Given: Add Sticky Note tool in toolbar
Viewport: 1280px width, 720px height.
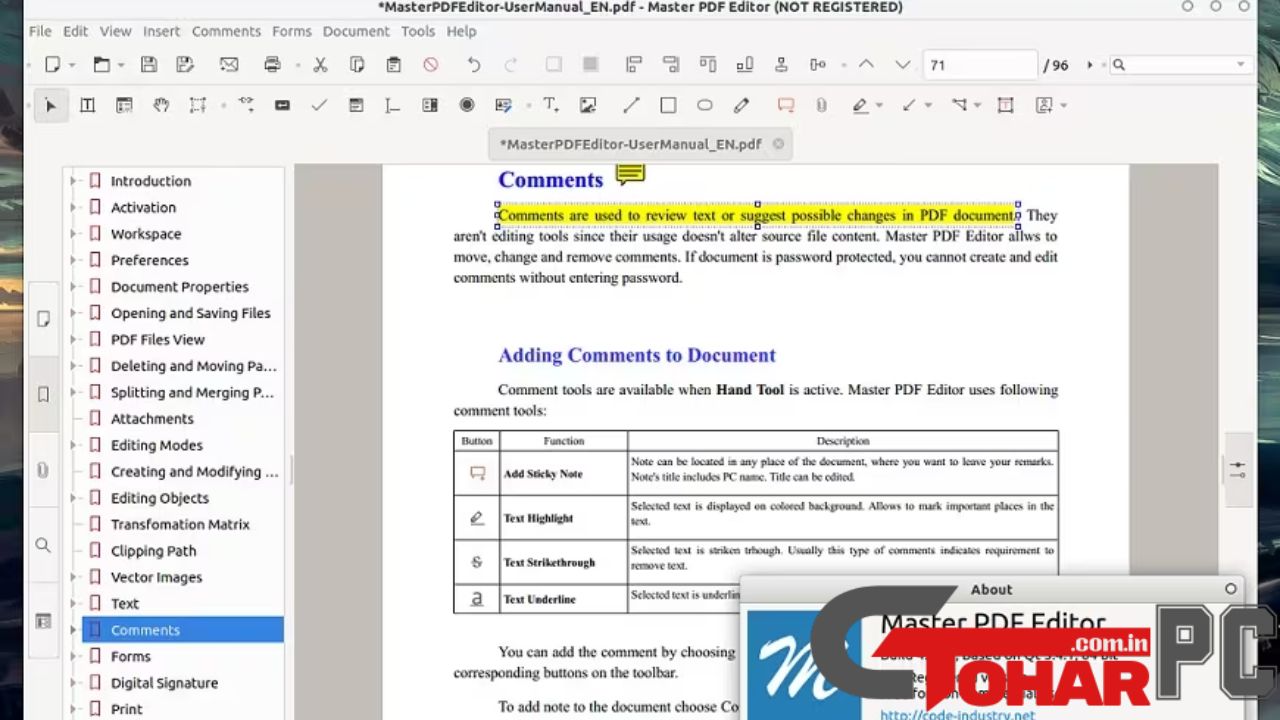Looking at the screenshot, I should (786, 105).
